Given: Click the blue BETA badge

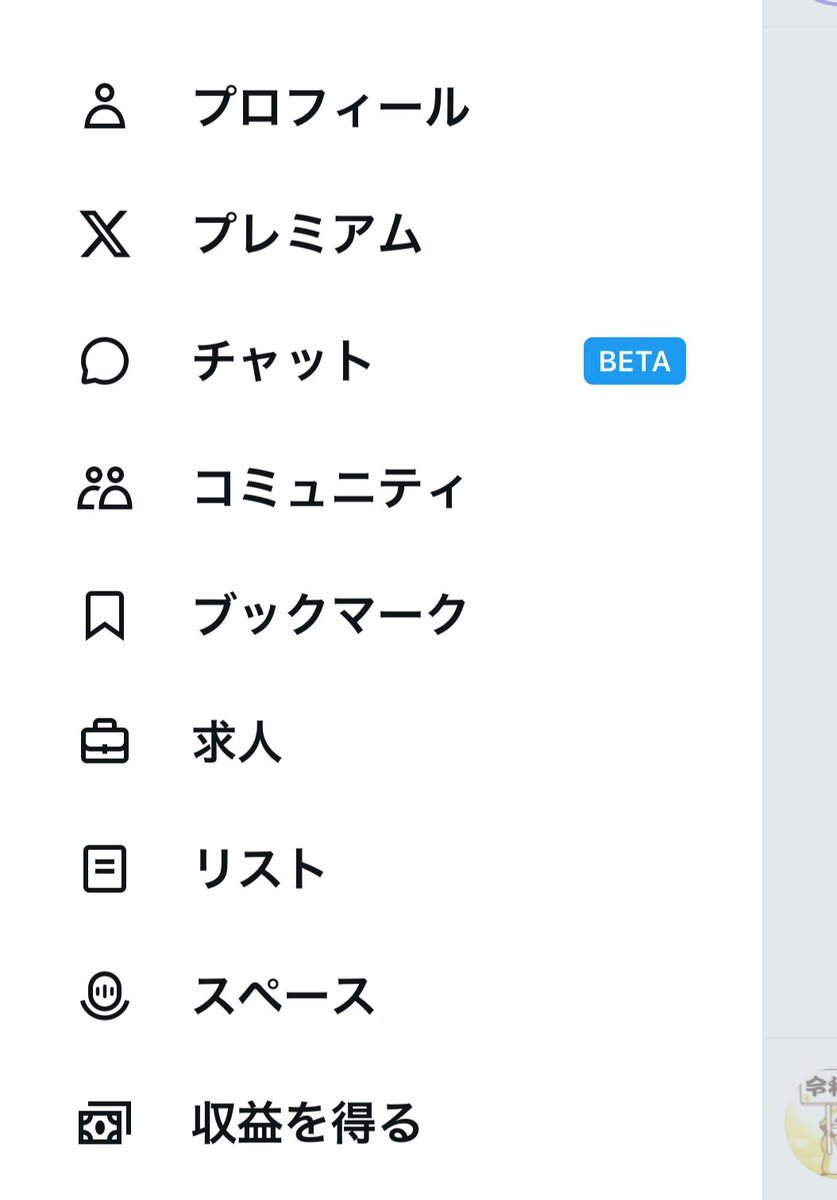Looking at the screenshot, I should pyautogui.click(x=635, y=361).
